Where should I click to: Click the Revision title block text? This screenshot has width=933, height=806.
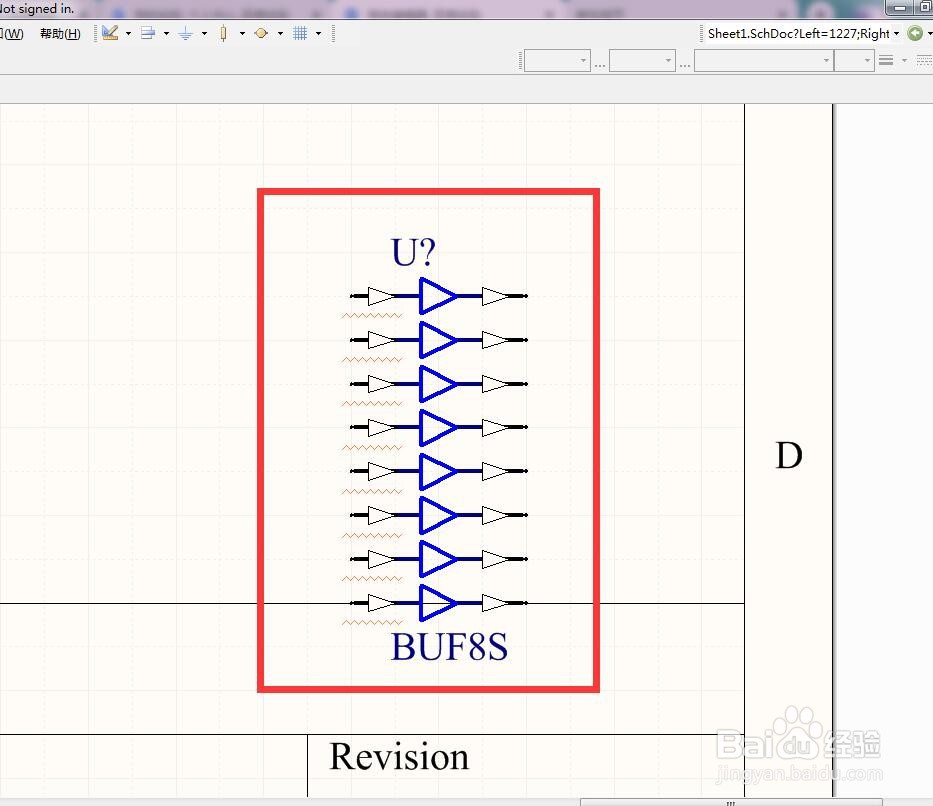[x=399, y=757]
